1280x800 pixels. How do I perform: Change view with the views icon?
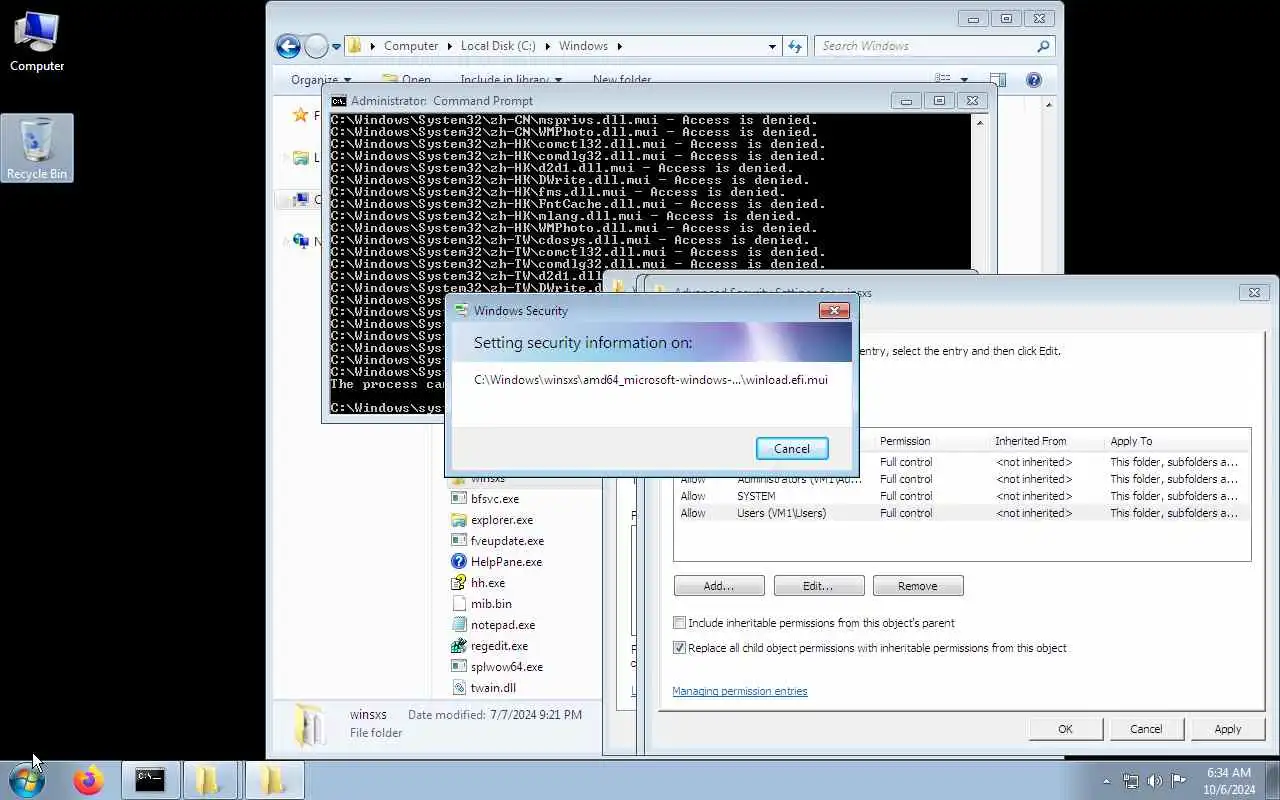click(942, 79)
